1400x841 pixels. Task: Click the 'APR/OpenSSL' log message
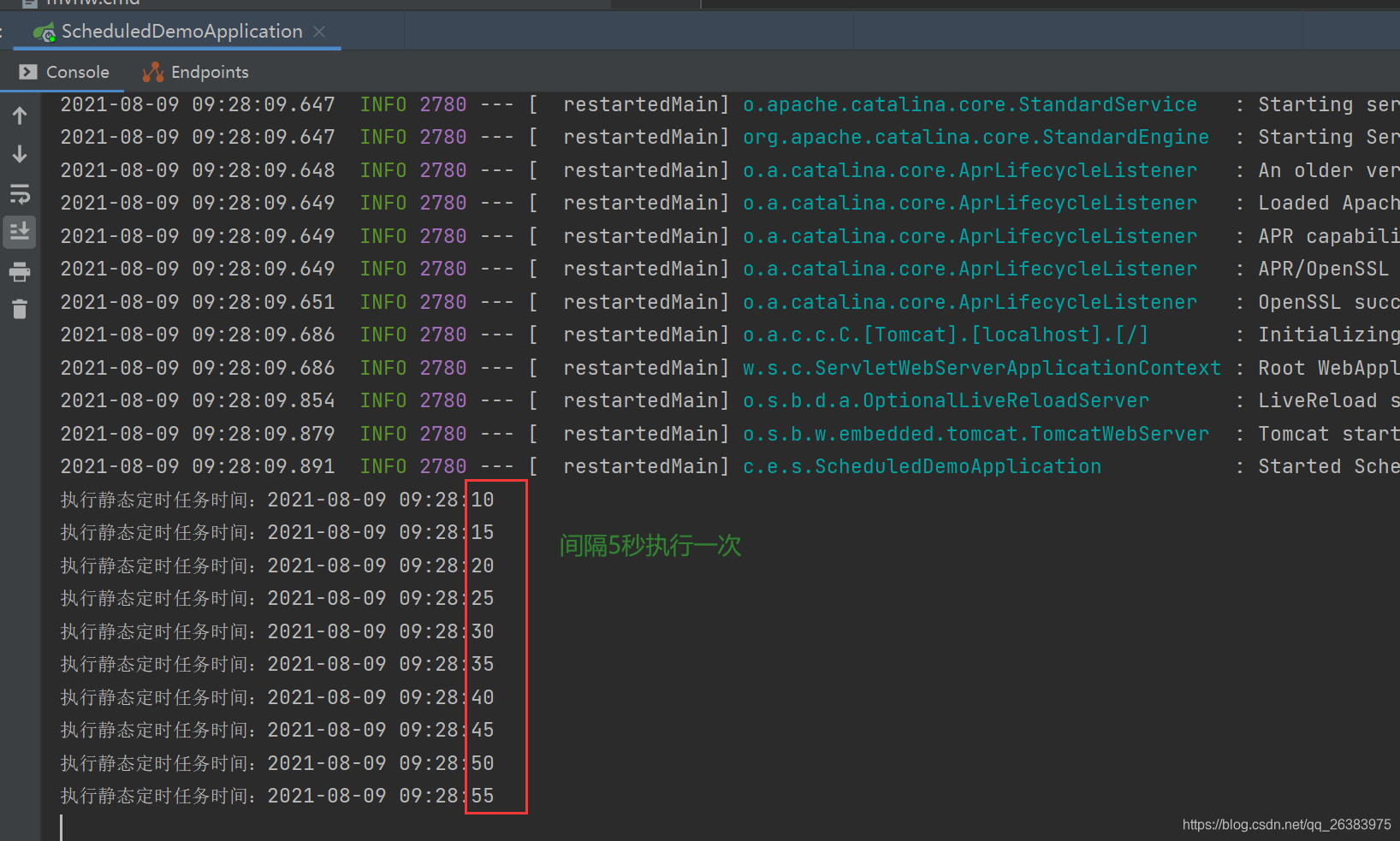1323,269
